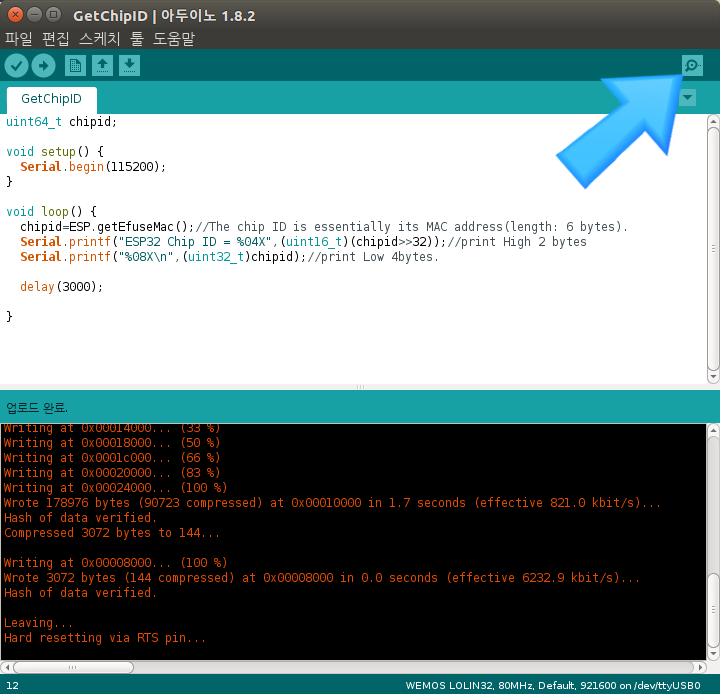
Task: Expand the tab options dropdown arrow
Action: point(687,97)
